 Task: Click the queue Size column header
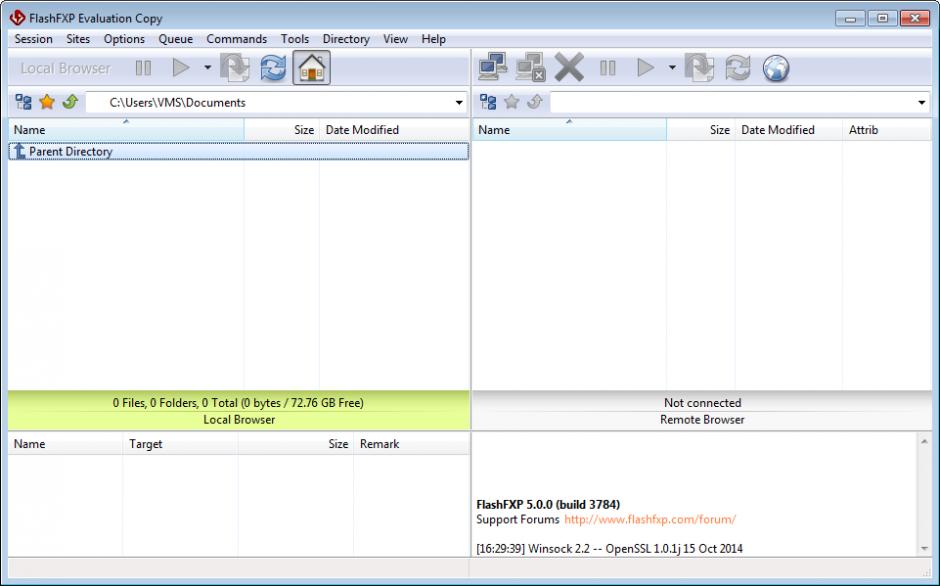click(296, 444)
